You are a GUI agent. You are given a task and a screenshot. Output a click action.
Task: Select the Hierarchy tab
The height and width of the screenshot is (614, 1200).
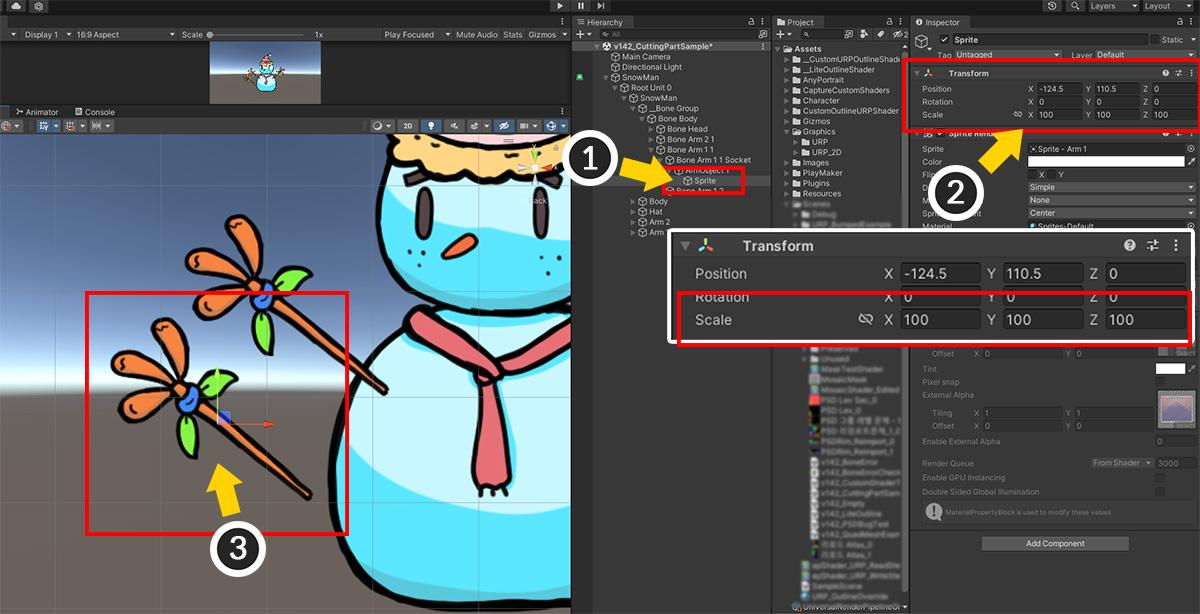600,22
